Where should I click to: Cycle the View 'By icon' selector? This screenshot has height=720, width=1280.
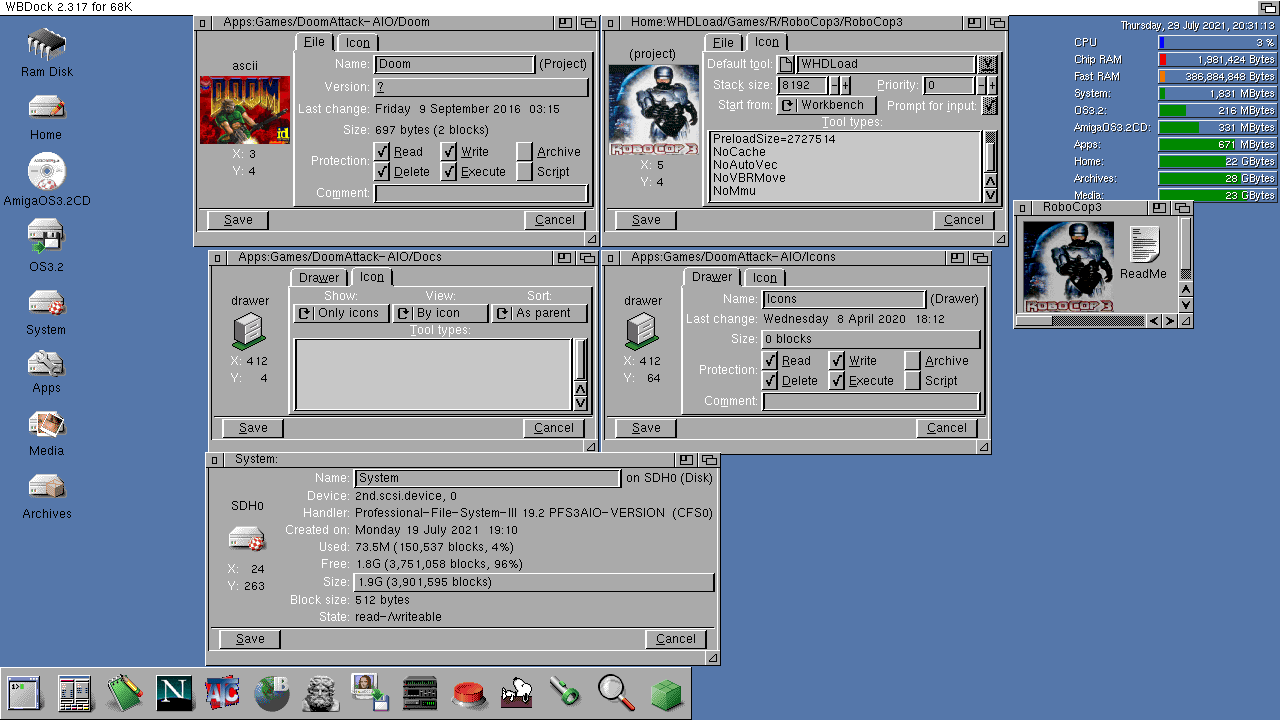439,313
